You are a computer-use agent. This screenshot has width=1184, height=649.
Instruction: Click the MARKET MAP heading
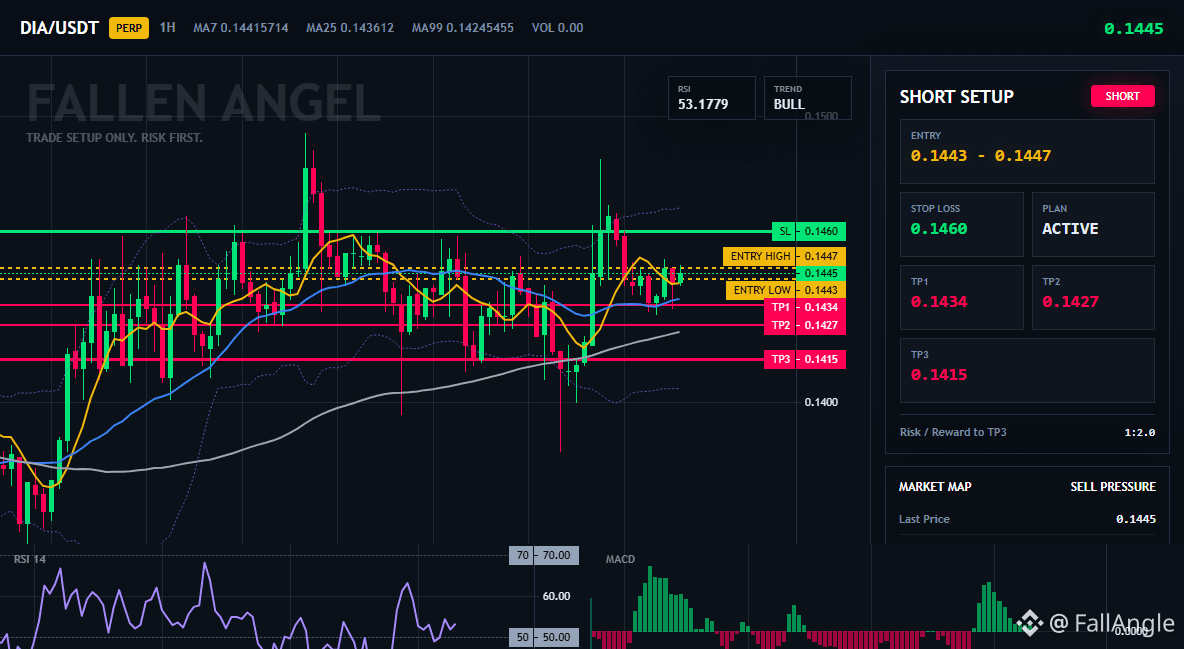pyautogui.click(x=935, y=487)
